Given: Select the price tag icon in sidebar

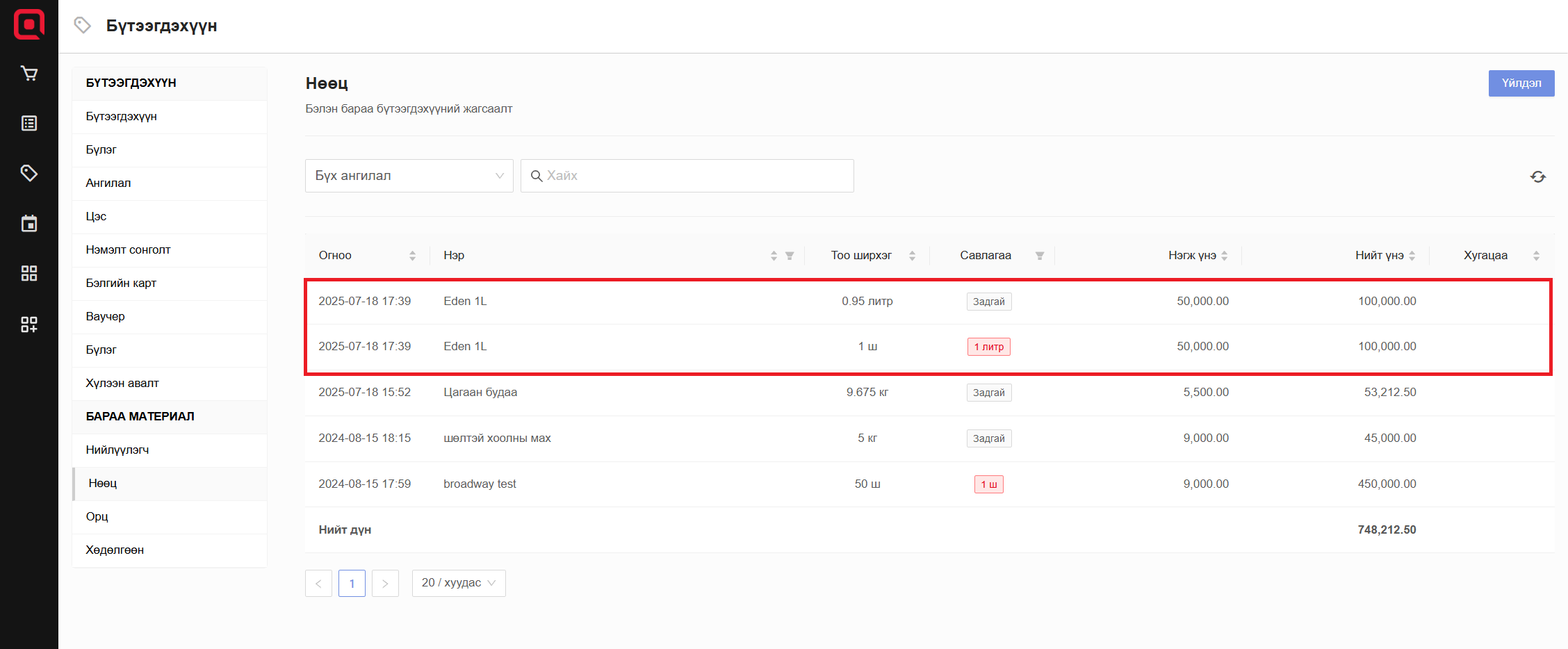Looking at the screenshot, I should 29,173.
